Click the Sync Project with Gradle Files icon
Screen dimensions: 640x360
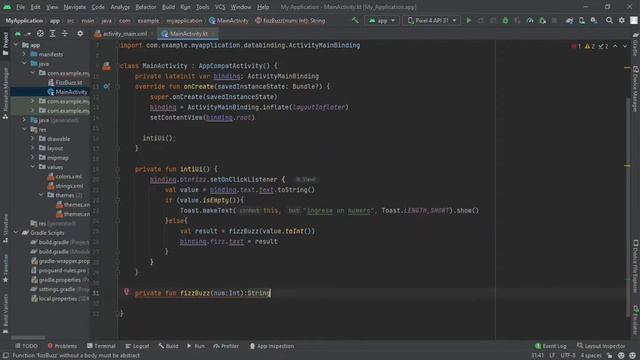569,20
